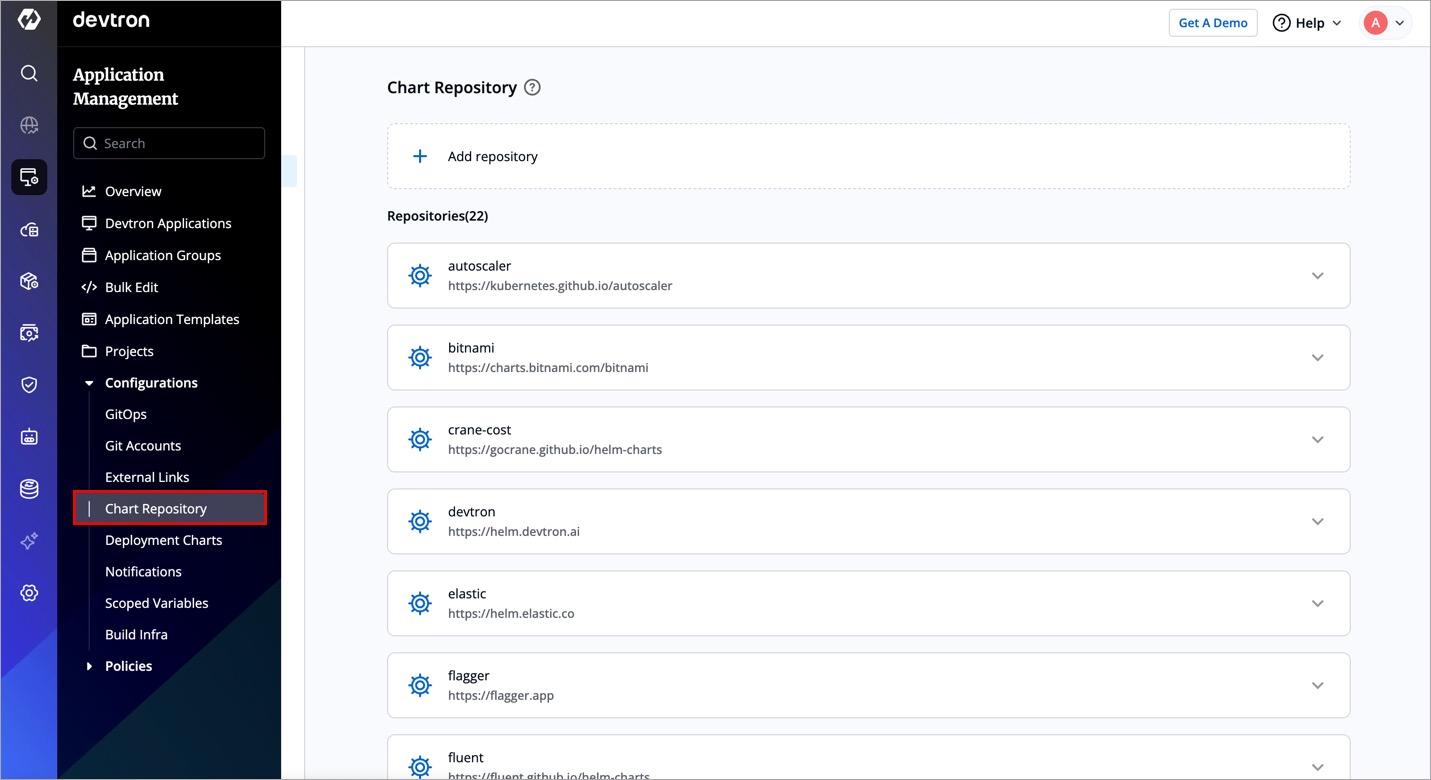Open the user avatar account menu
This screenshot has height=780, width=1431.
click(x=1386, y=23)
